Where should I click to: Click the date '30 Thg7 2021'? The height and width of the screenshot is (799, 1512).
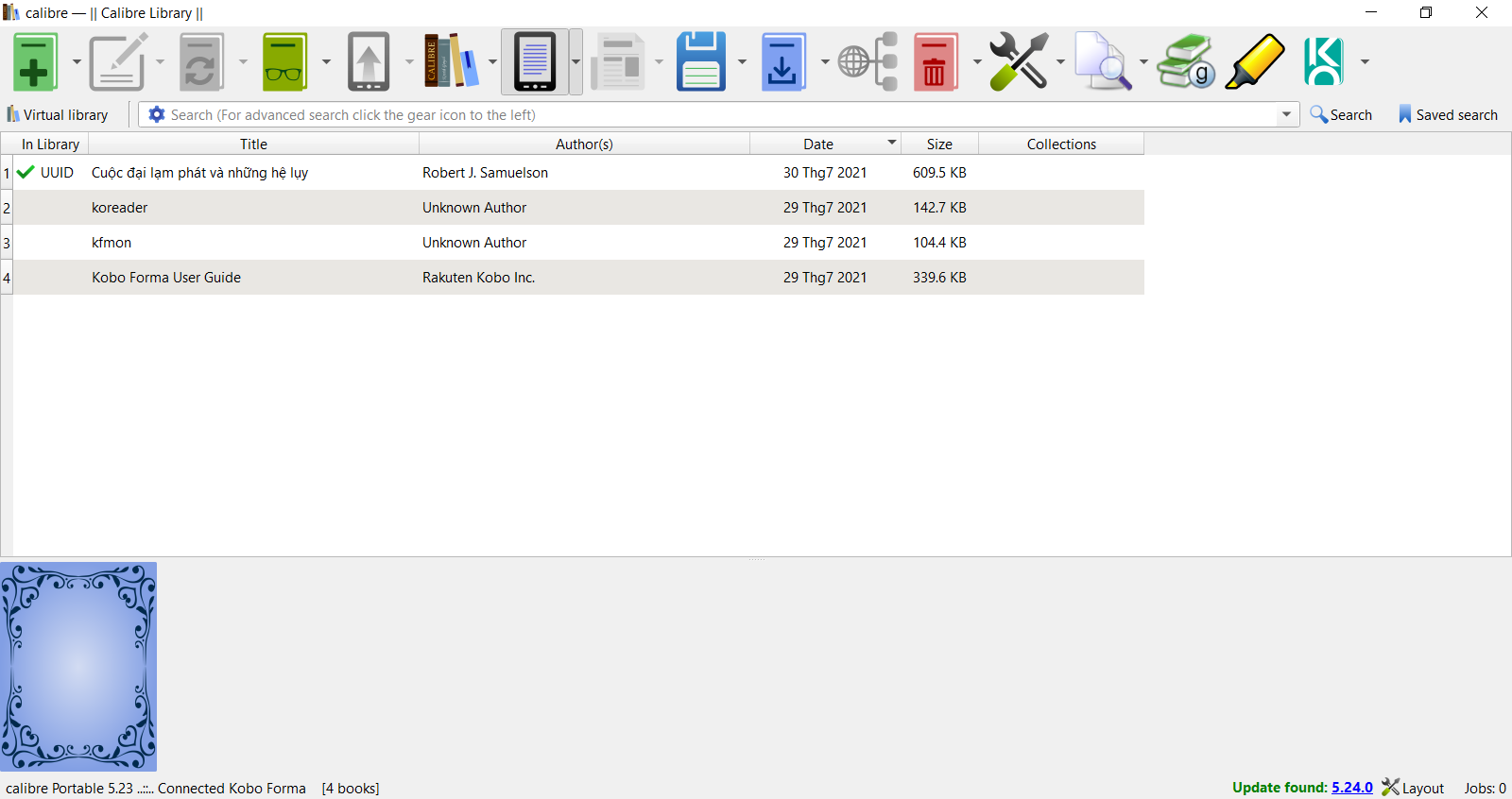(x=825, y=172)
